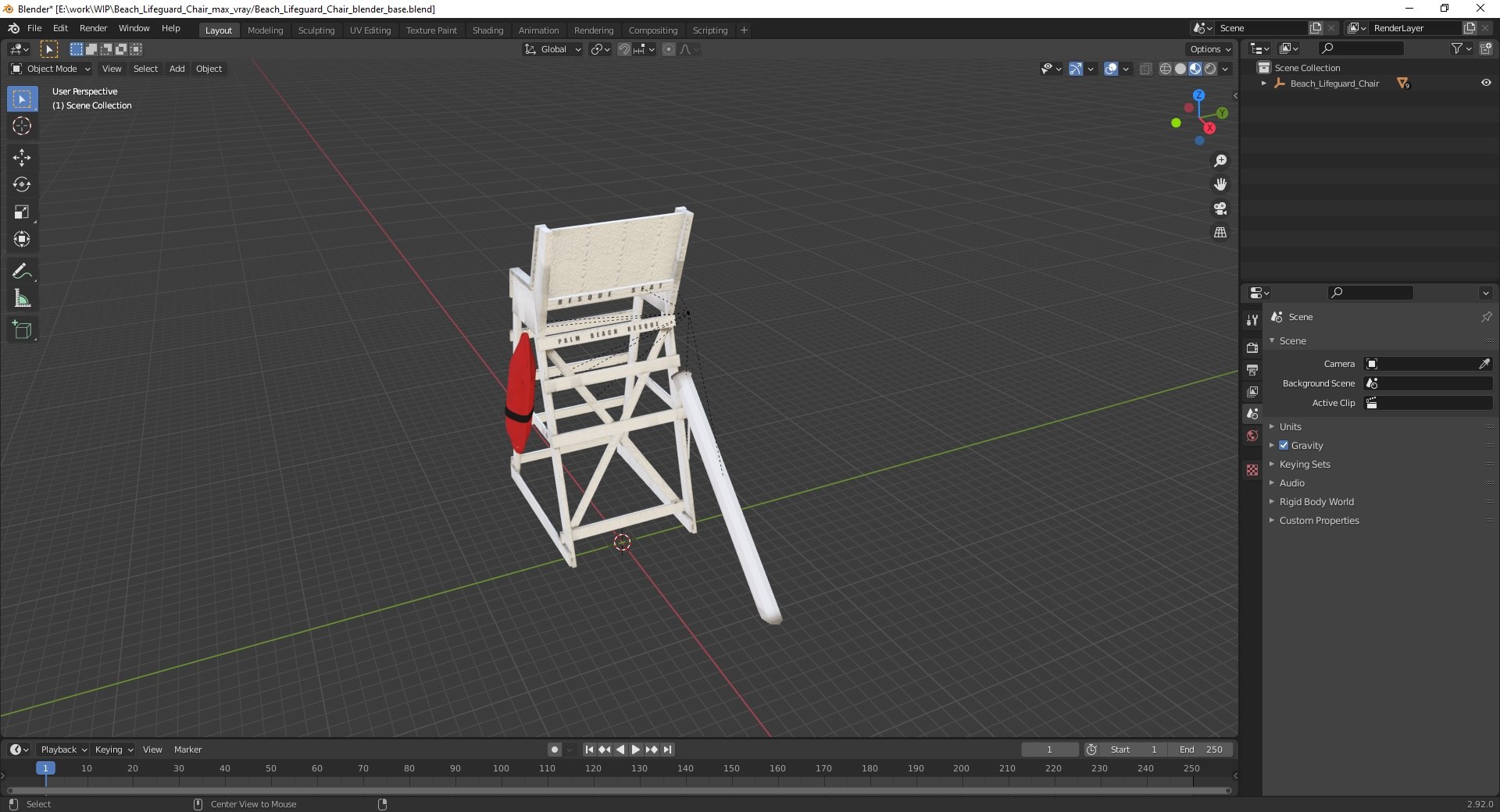The width and height of the screenshot is (1500, 812).
Task: Enable the Gravity checkbox
Action: 1284,446
